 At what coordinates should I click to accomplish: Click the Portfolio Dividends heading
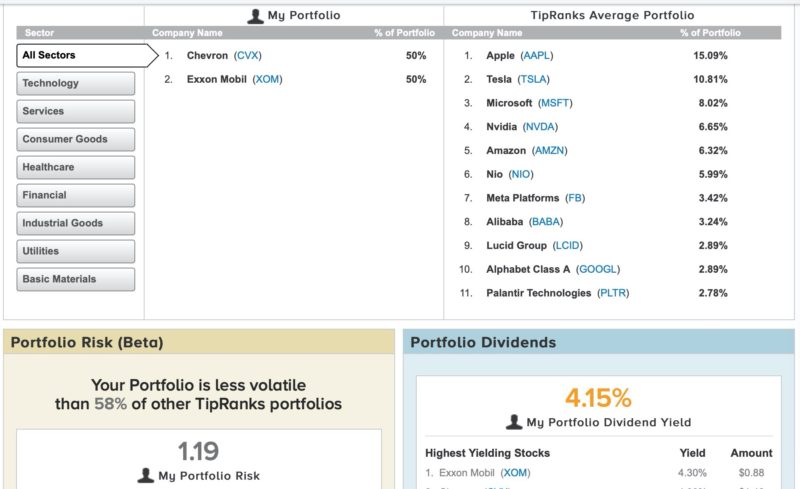[x=483, y=342]
